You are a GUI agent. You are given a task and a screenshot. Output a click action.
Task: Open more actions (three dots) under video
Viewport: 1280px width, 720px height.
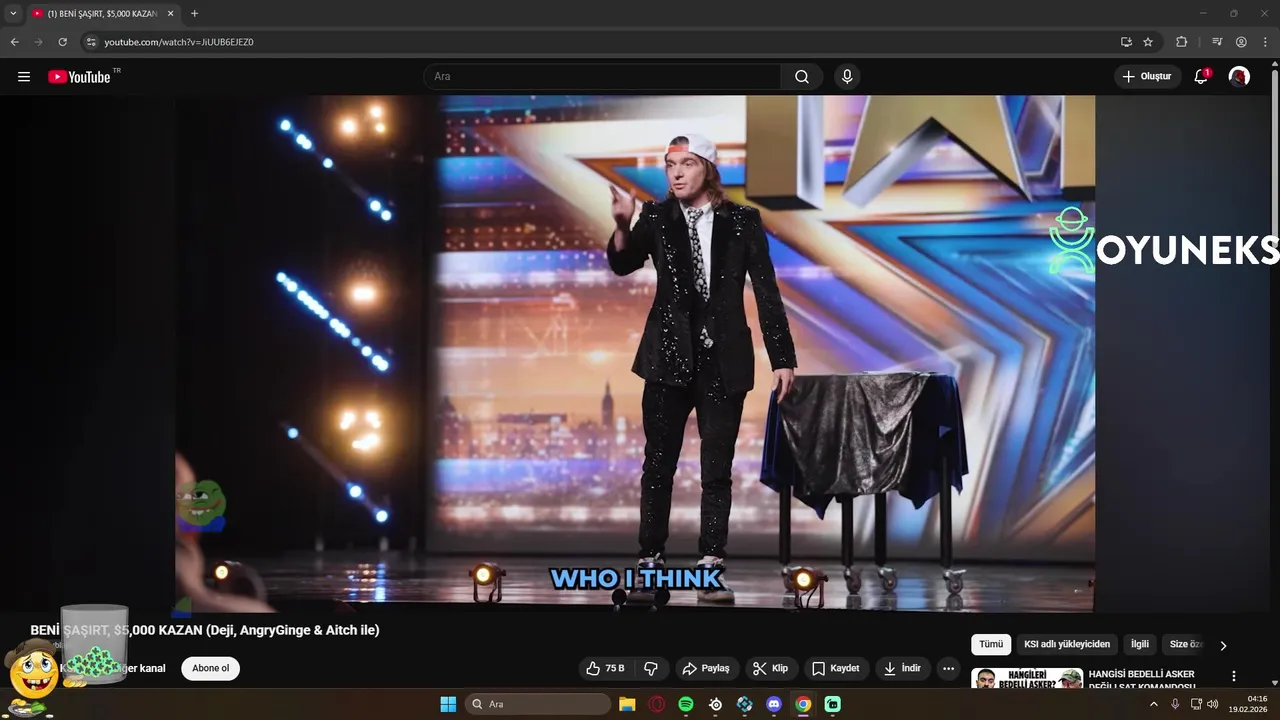(948, 668)
